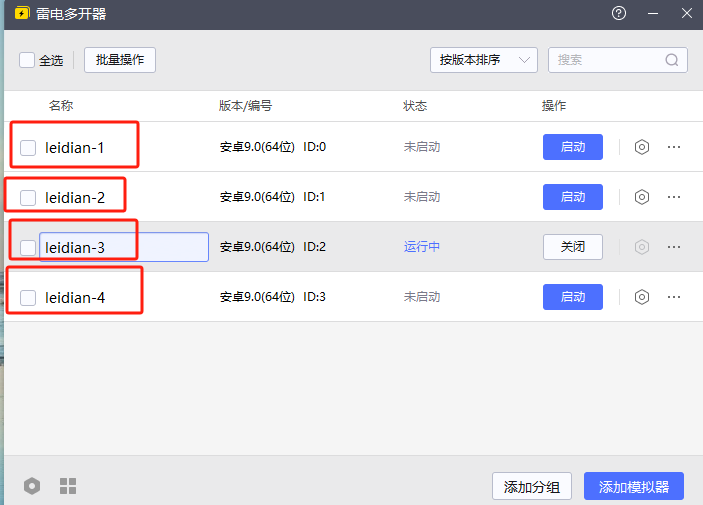This screenshot has height=505, width=703.
Task: Close leidian-3 with 关闭 button
Action: 573,247
